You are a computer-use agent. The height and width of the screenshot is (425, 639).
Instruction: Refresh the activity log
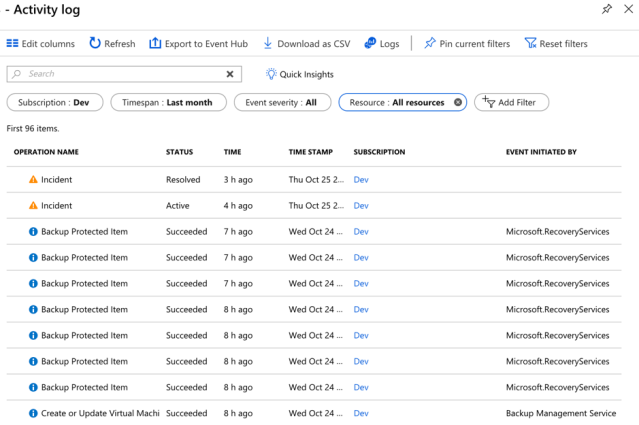click(x=112, y=44)
